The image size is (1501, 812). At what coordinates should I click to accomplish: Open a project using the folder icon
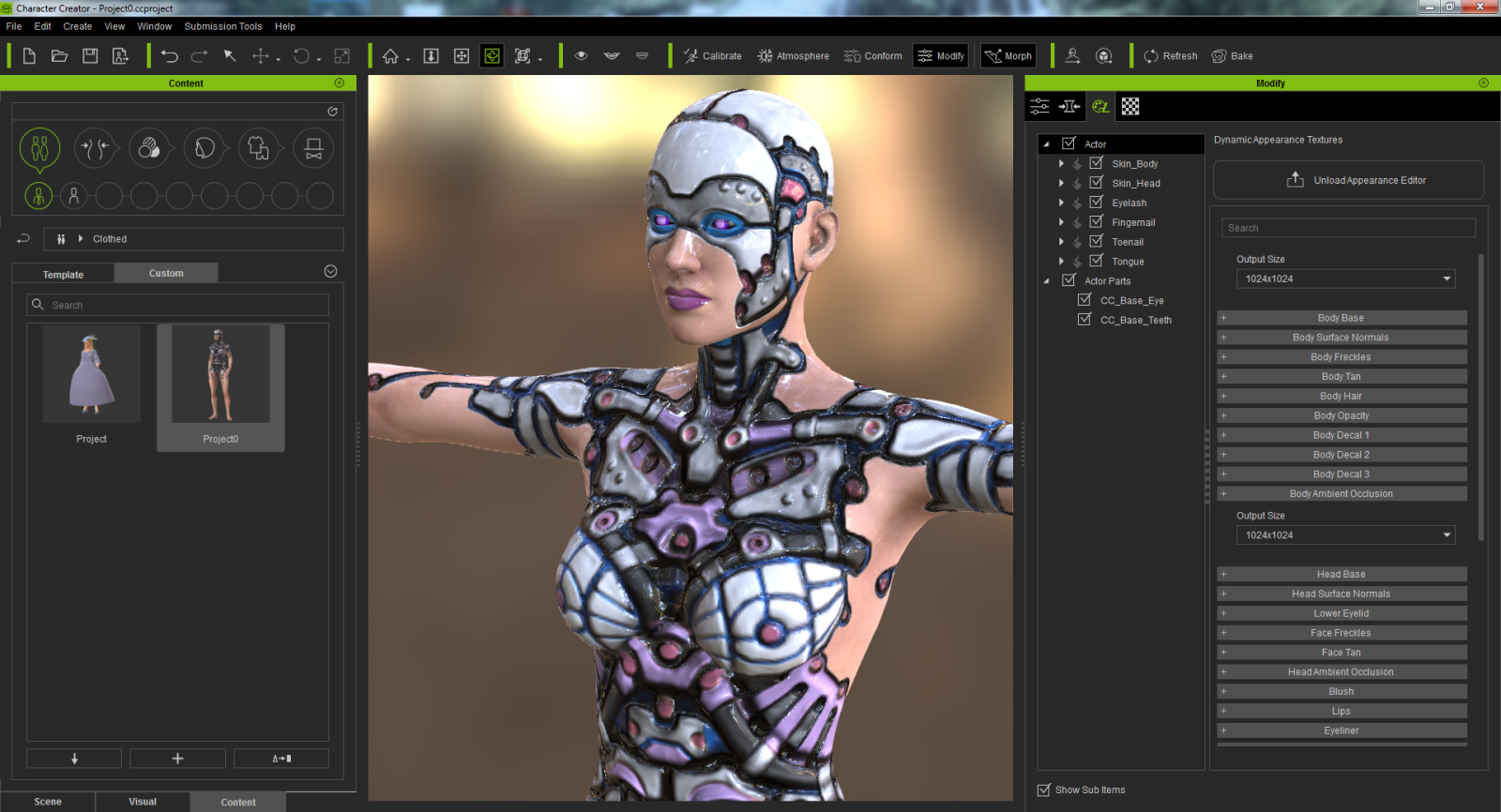point(59,56)
